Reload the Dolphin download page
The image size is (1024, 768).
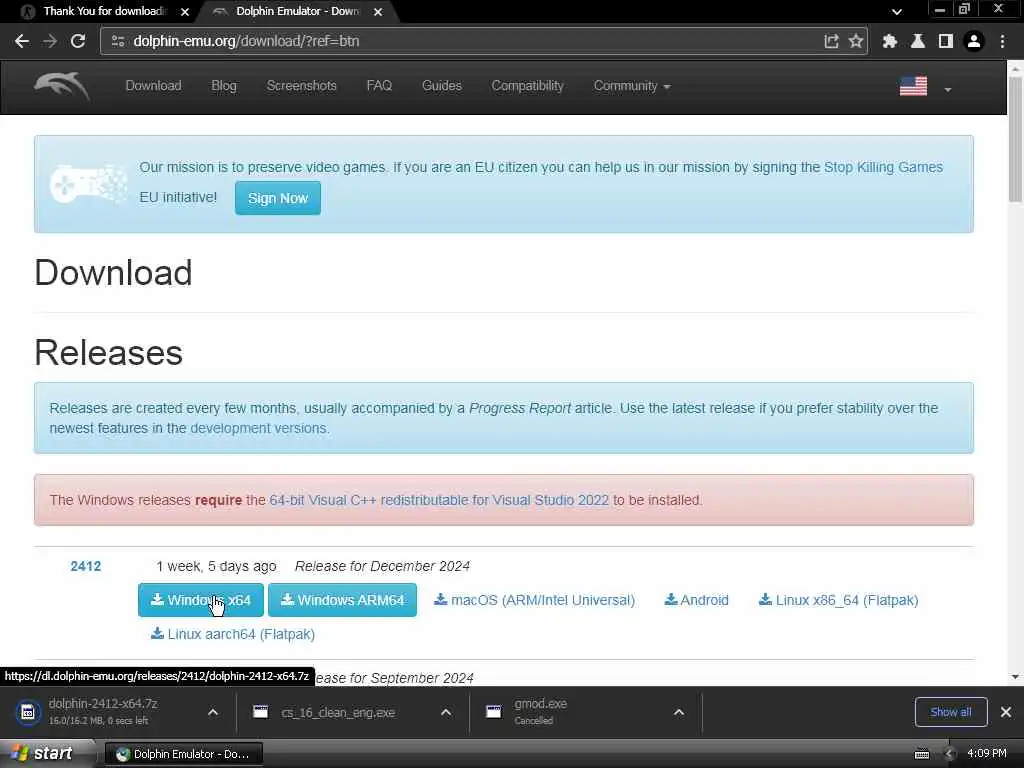tap(78, 41)
